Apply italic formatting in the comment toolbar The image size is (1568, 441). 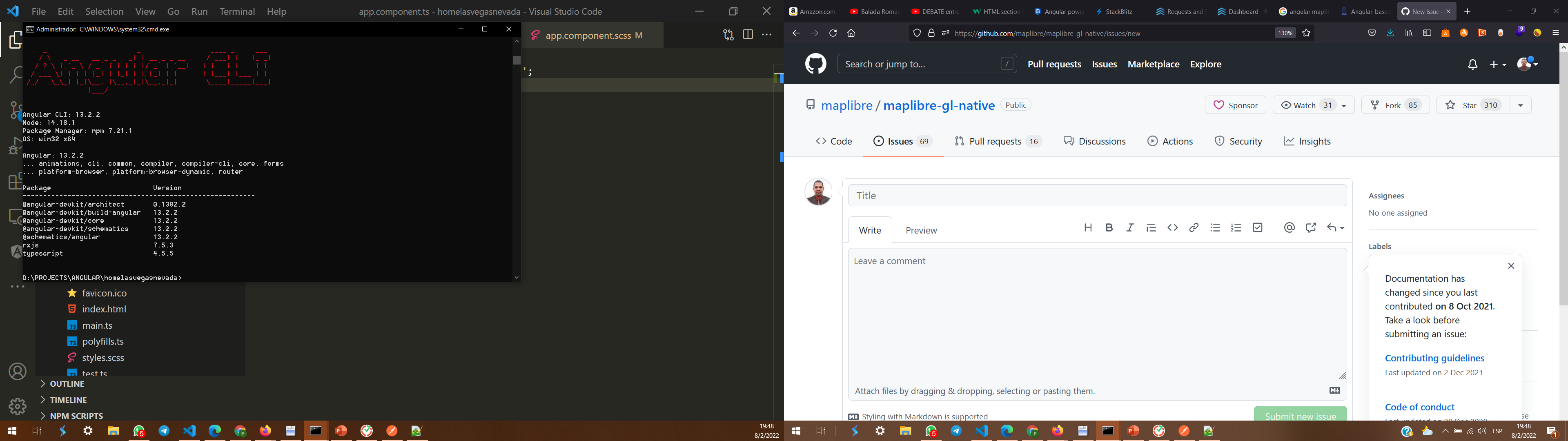point(1130,227)
